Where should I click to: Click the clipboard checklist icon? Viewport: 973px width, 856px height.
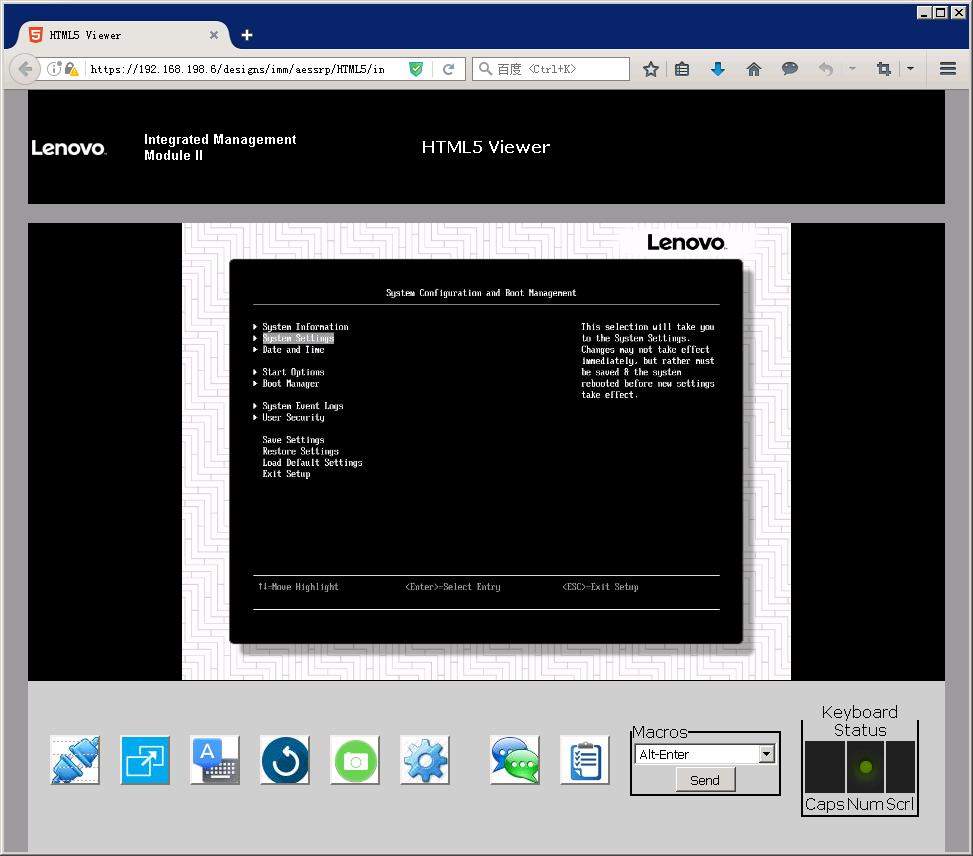585,761
